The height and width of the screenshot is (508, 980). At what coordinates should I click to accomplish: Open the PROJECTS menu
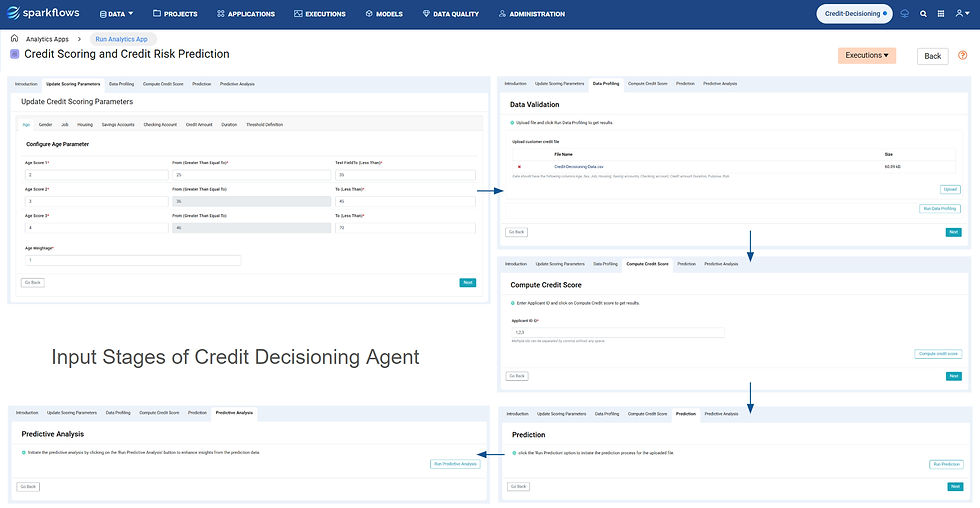click(175, 14)
